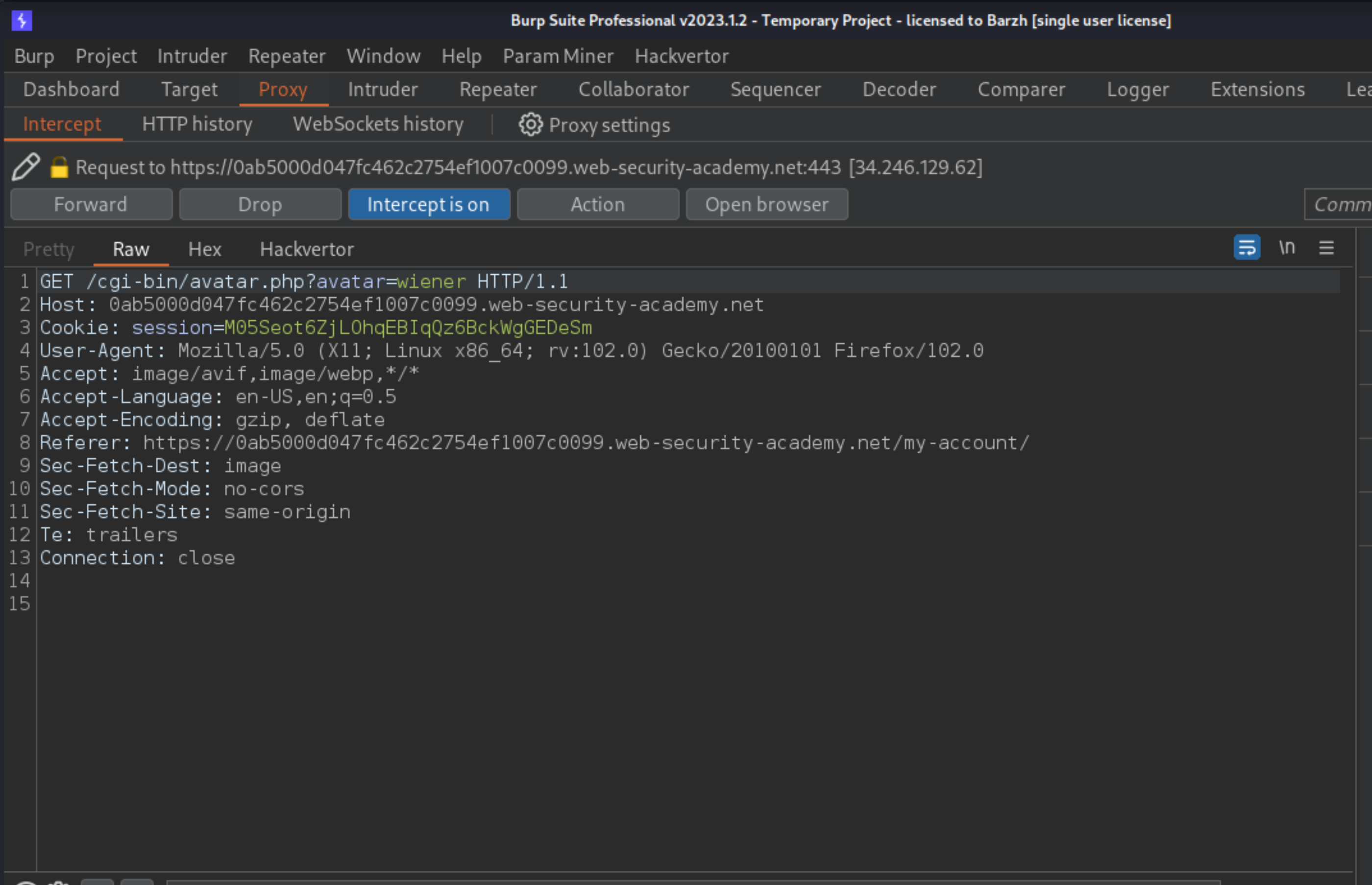Open the Help menu
The width and height of the screenshot is (1372, 885).
[462, 56]
